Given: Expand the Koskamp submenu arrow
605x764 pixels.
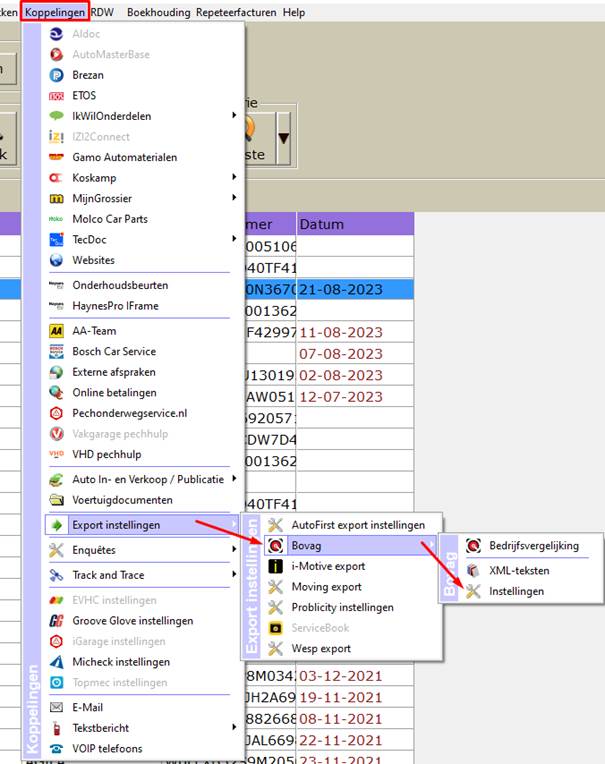Looking at the screenshot, I should point(234,177).
